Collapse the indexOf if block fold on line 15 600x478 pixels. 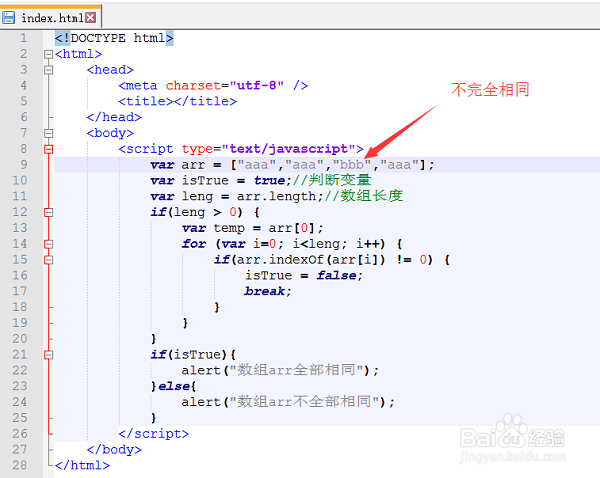point(48,260)
